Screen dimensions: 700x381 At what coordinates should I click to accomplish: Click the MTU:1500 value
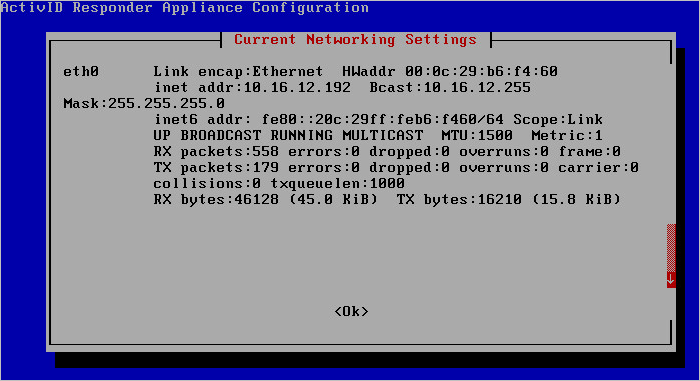coord(477,135)
